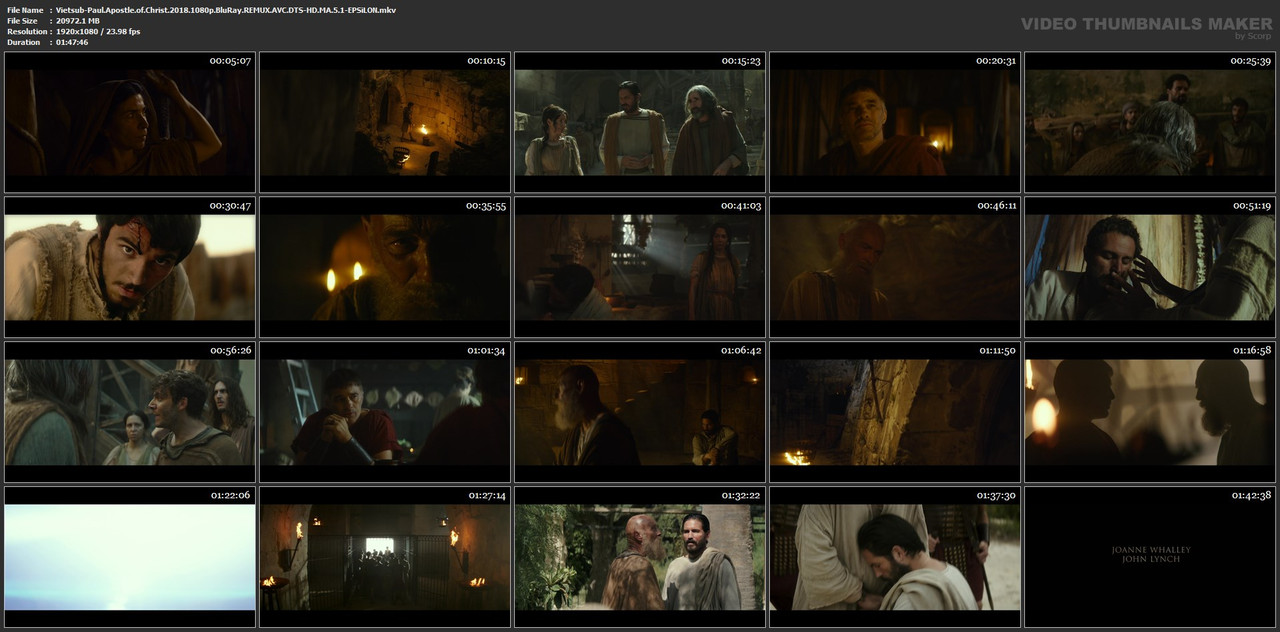This screenshot has height=632, width=1280.
Task: Select the silhouette frame at 01:16:58
Action: 1150,412
